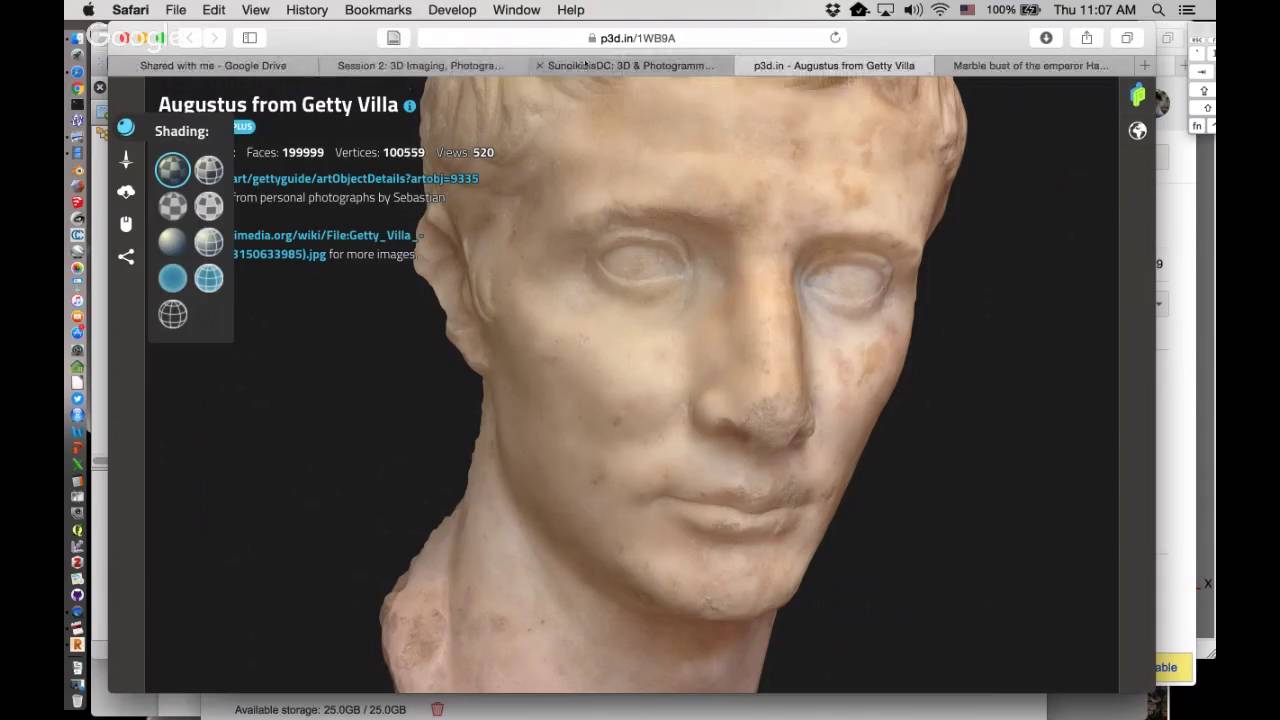Image resolution: width=1280 pixels, height=720 pixels.
Task: Switch to 'SunoikisisDC: 3D & Photogramm' tab
Action: (x=631, y=66)
